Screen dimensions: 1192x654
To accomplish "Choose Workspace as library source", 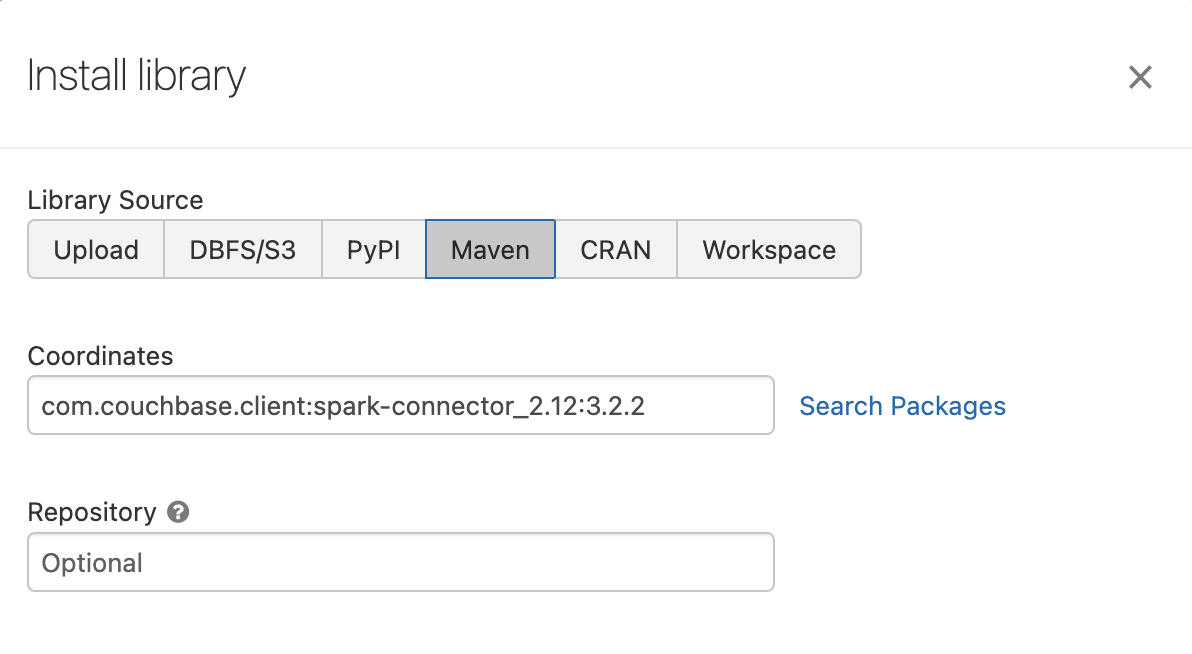I will click(x=769, y=249).
